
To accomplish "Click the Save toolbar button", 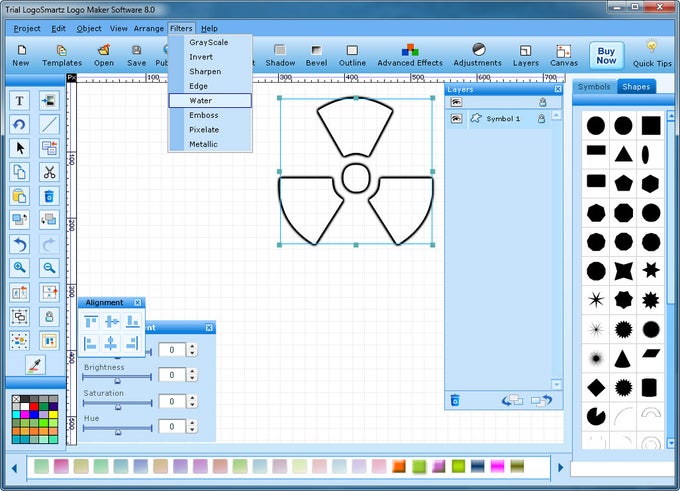I will pos(137,56).
